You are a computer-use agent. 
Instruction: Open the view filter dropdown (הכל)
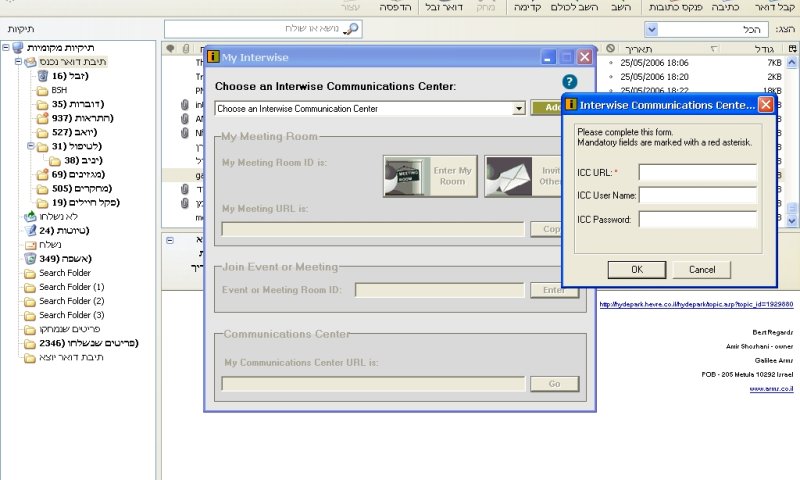651,29
